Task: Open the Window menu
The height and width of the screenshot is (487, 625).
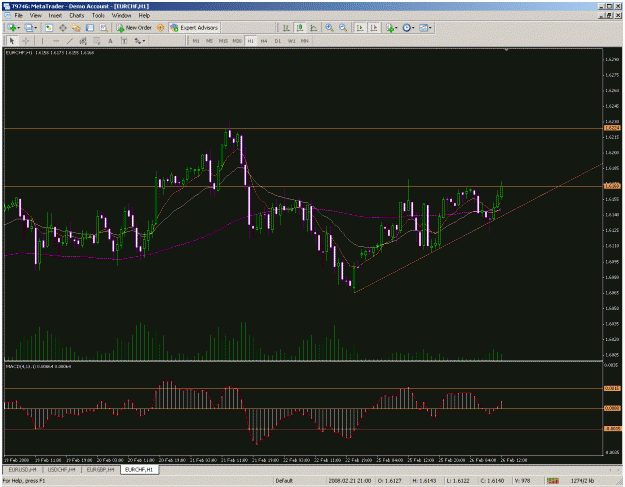Action: 121,16
